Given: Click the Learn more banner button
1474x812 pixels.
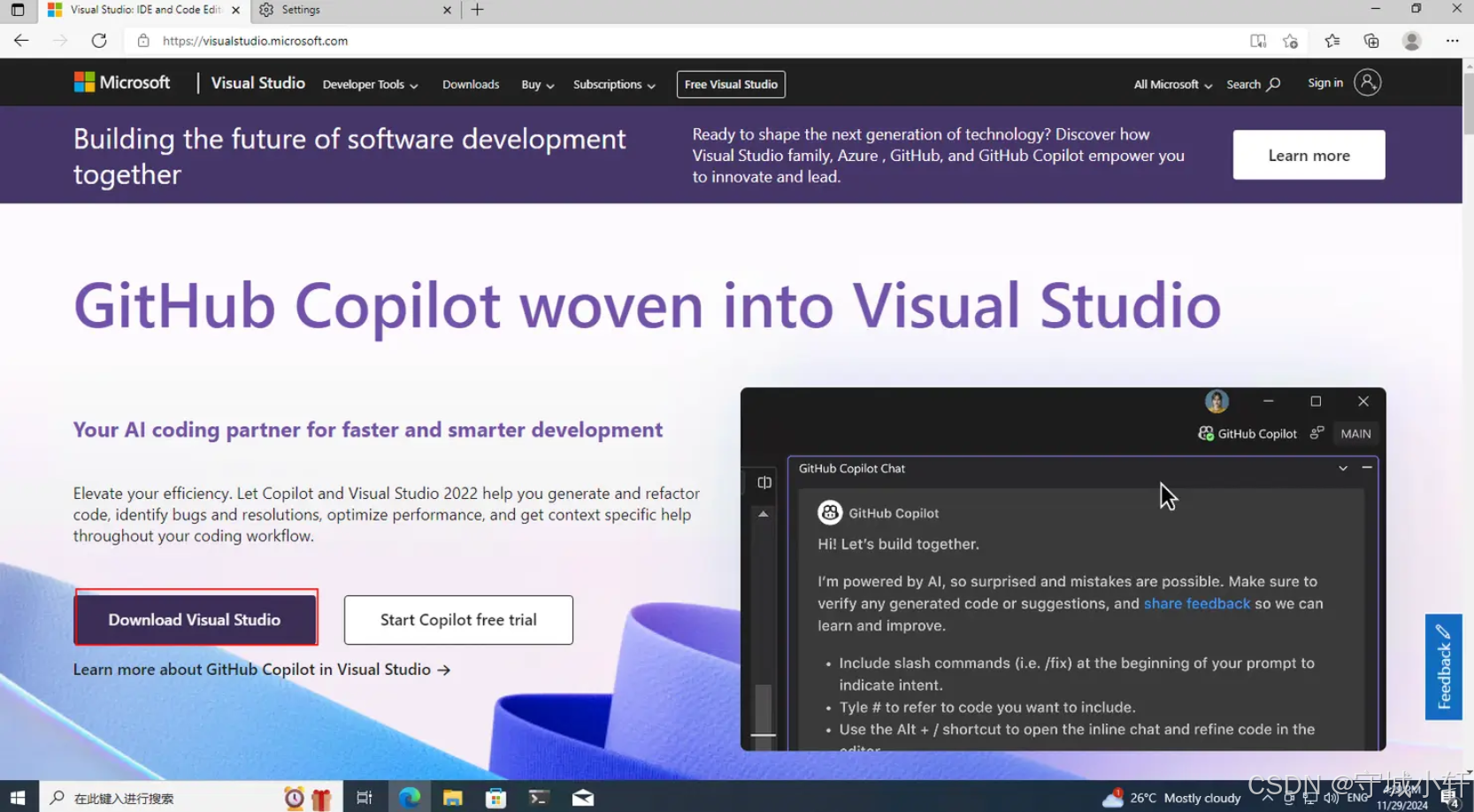Looking at the screenshot, I should point(1309,155).
